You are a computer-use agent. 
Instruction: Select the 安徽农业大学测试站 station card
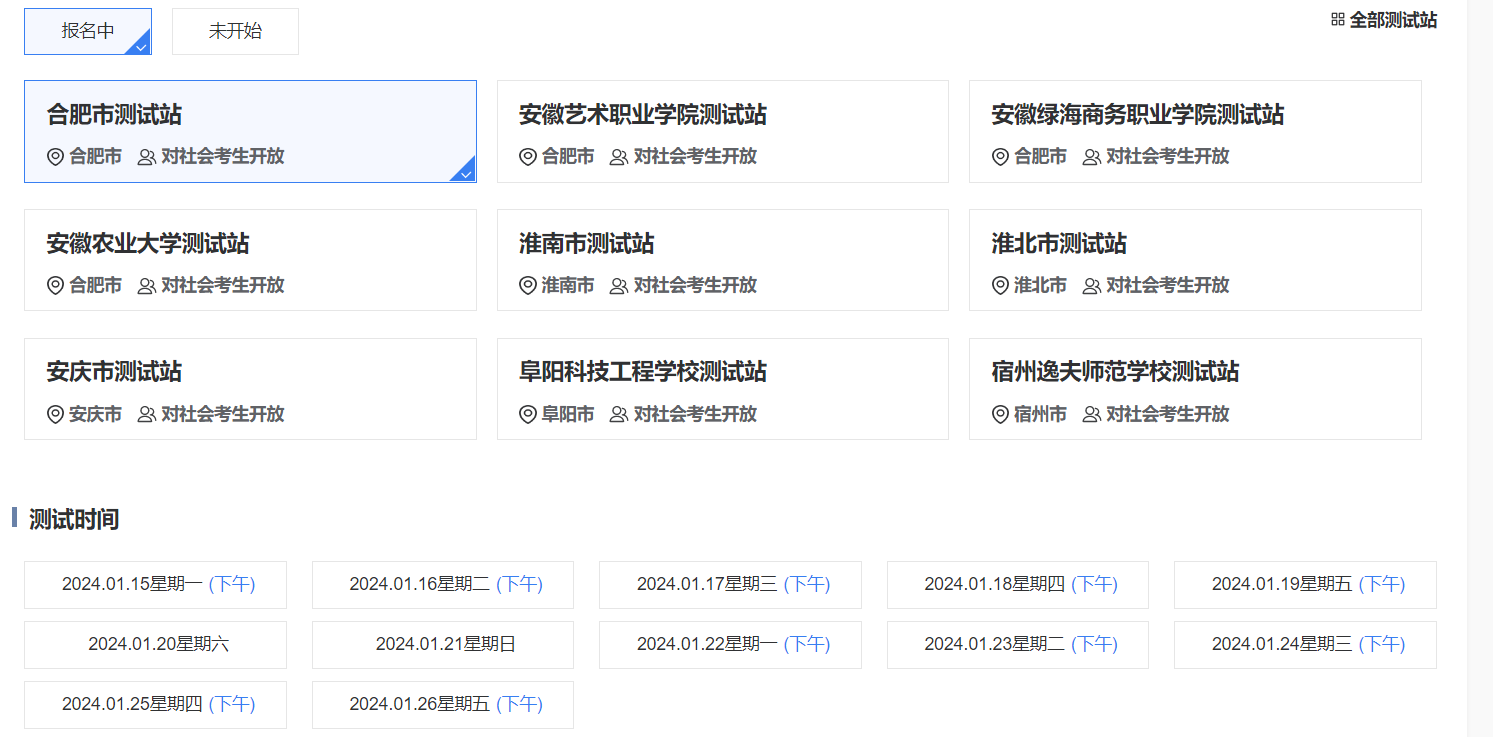tap(250, 260)
